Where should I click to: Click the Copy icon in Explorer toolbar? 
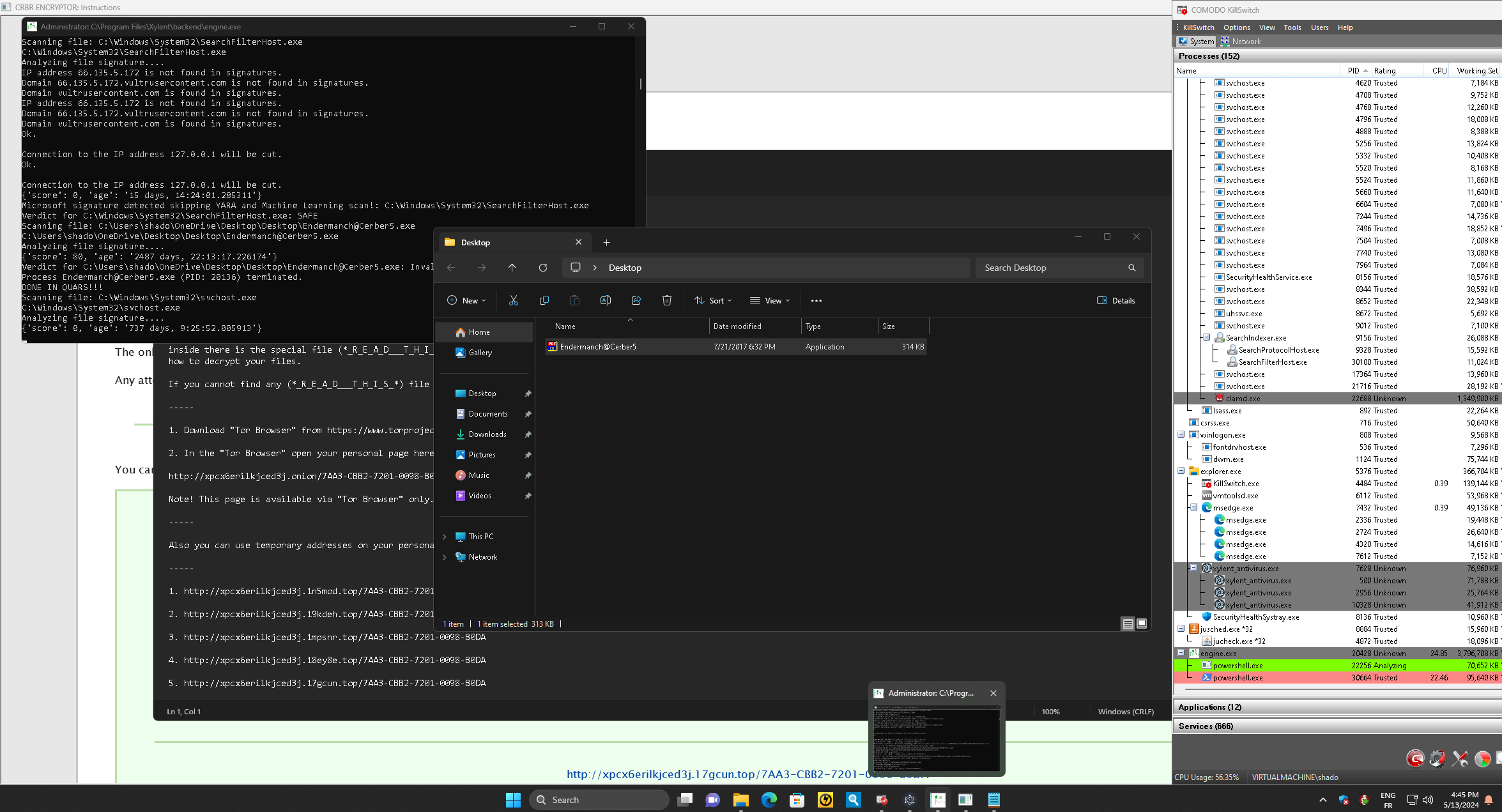click(x=544, y=300)
